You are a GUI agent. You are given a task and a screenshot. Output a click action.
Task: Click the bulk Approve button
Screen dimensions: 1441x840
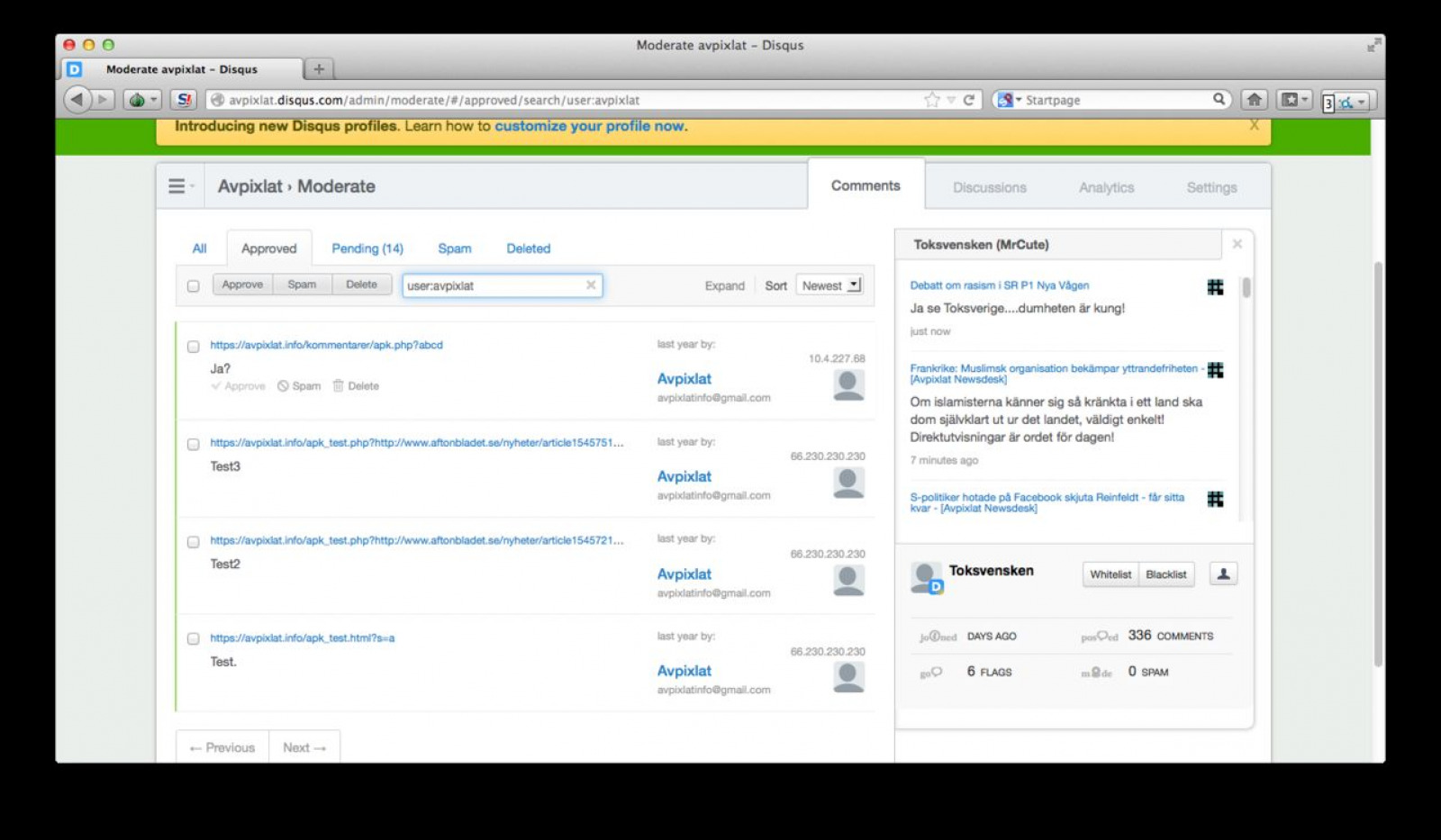[x=242, y=285]
